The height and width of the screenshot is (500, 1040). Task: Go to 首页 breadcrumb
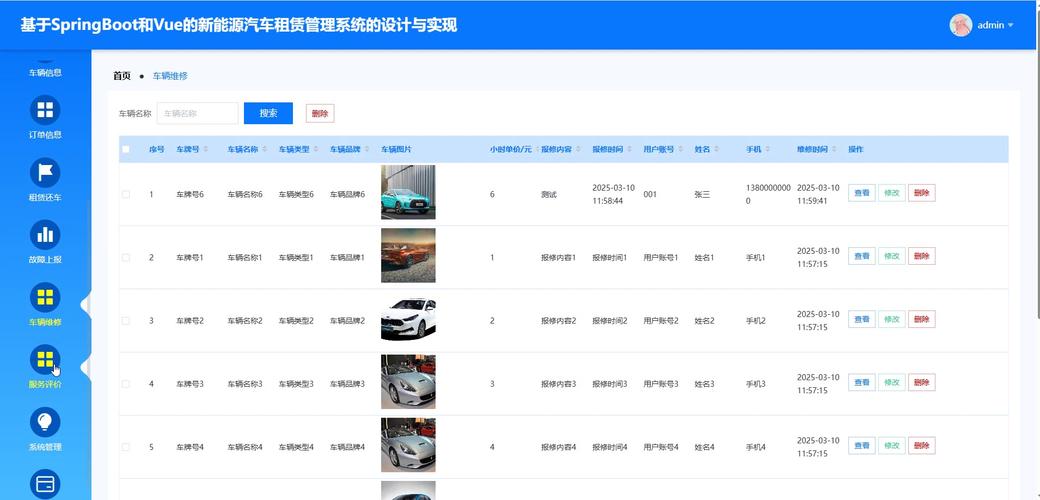(x=122, y=76)
